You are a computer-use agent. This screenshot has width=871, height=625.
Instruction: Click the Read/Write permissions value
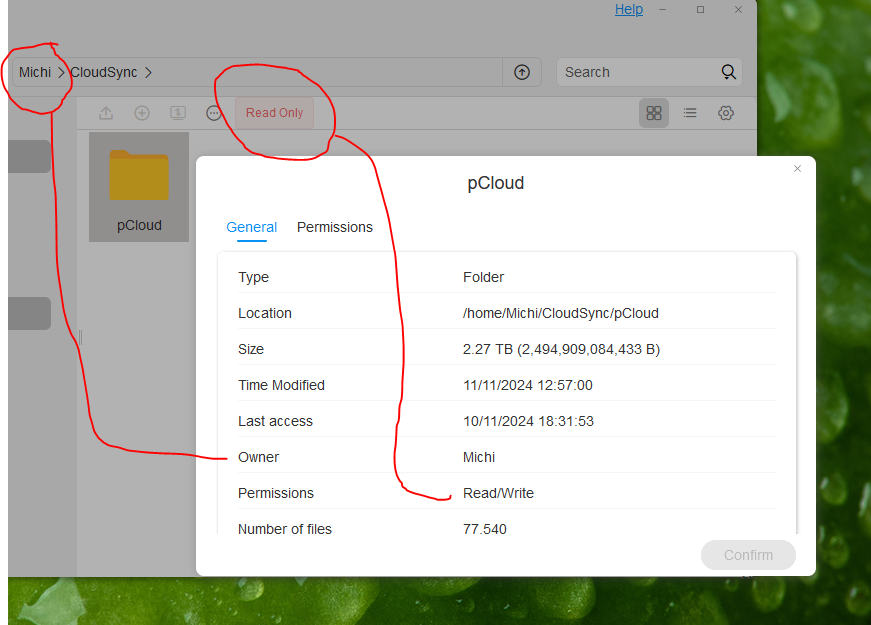(x=498, y=493)
